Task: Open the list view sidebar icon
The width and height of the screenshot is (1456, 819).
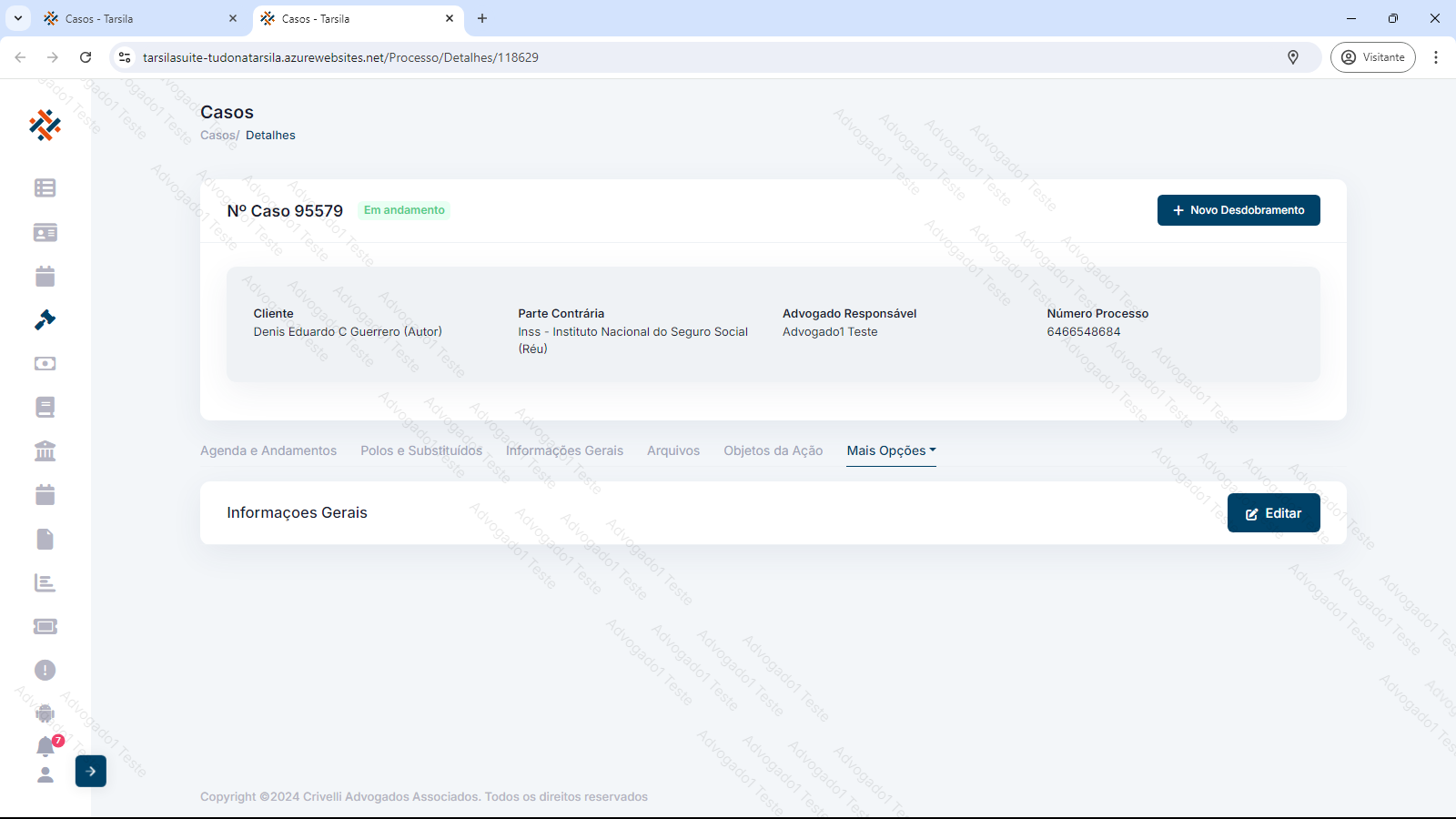Action: [x=45, y=187]
